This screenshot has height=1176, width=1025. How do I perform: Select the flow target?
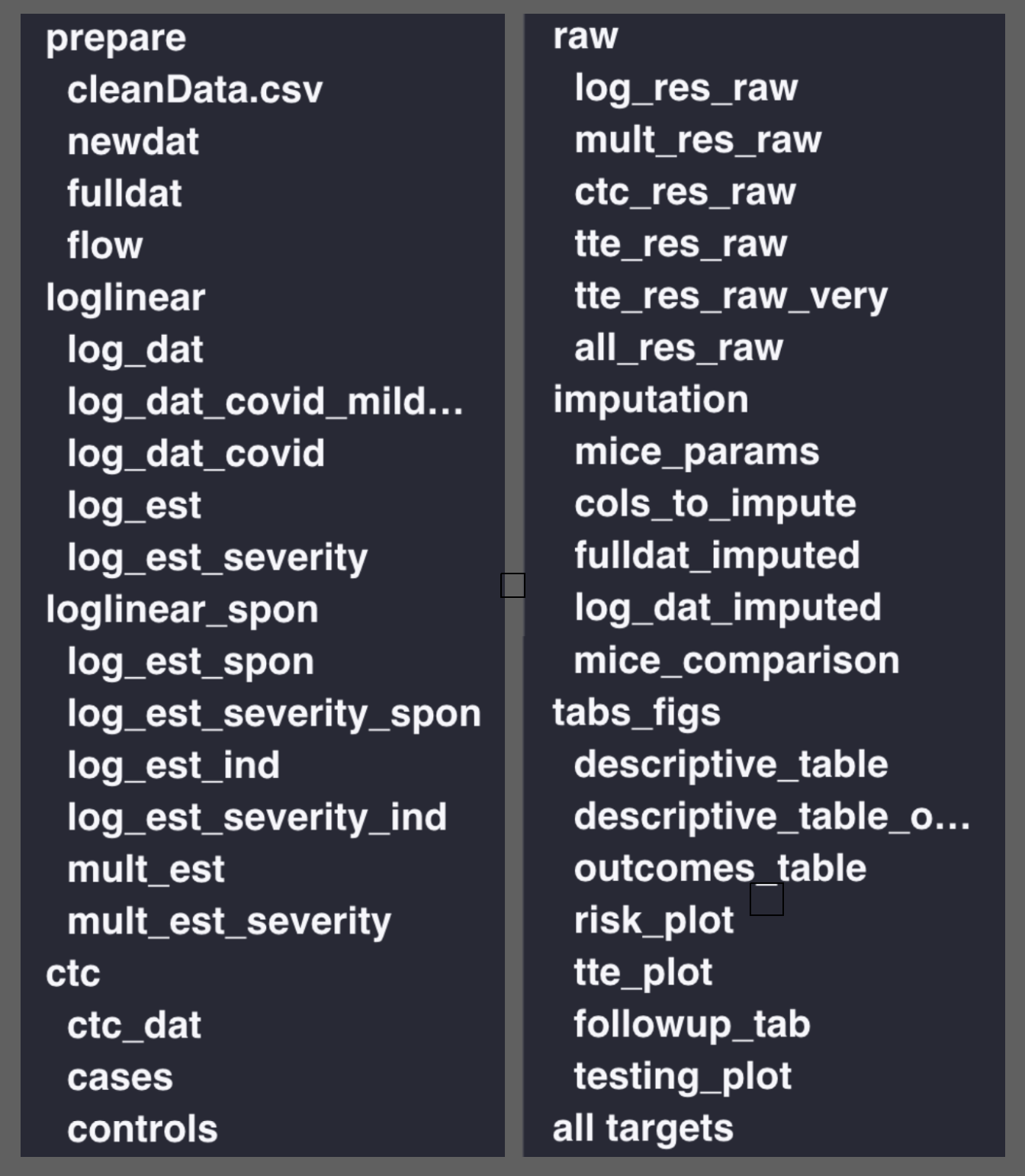click(x=105, y=246)
